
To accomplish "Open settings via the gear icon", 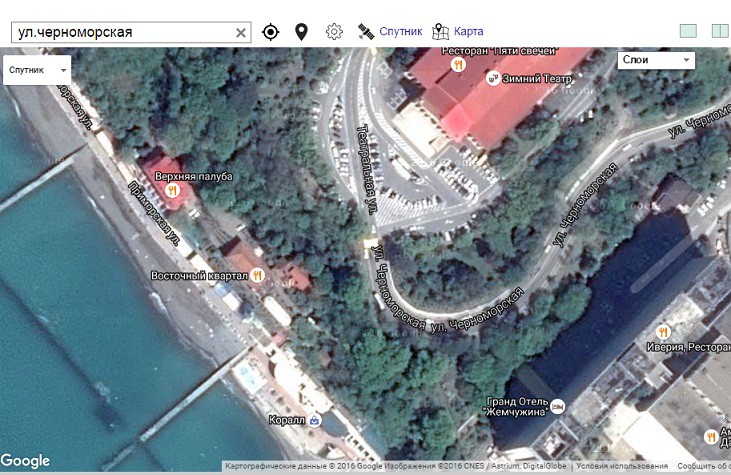I will tap(334, 32).
